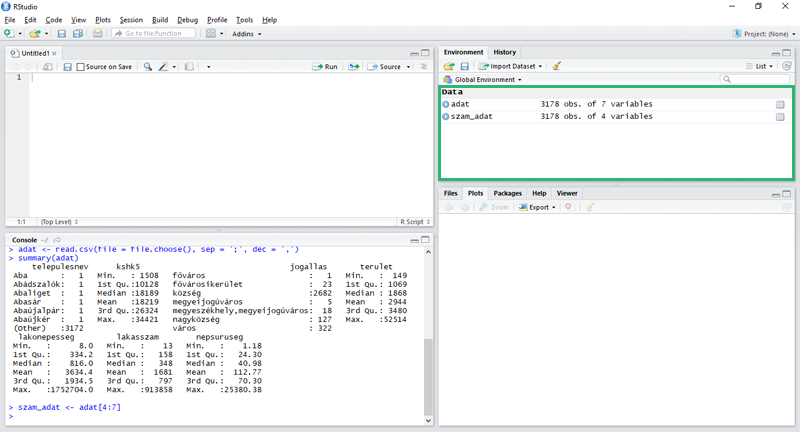Viewport: 800px width, 432px height.
Task: Go to the next plot with forward arrow
Action: click(465, 207)
